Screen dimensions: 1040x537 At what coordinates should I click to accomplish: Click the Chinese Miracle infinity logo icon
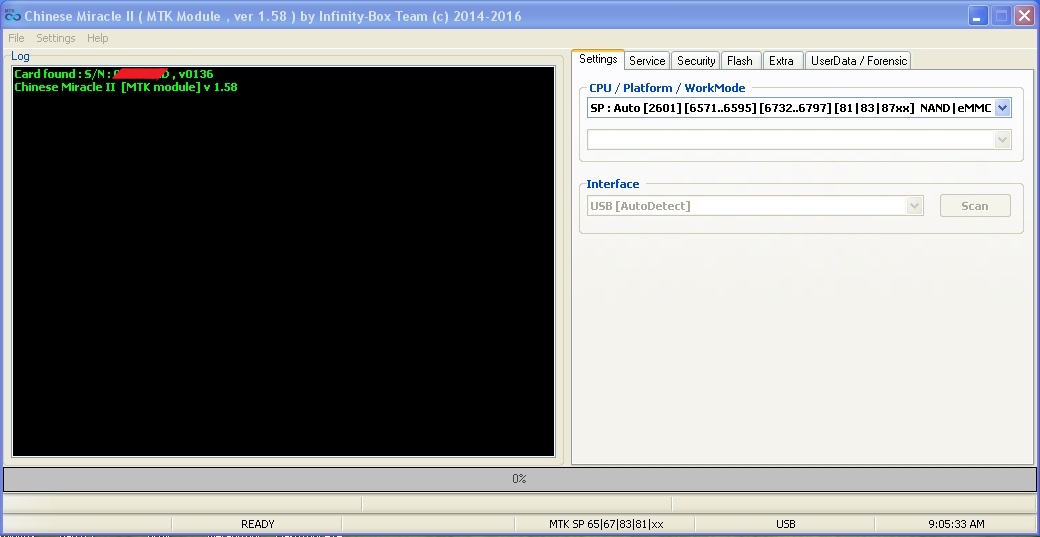click(x=12, y=16)
